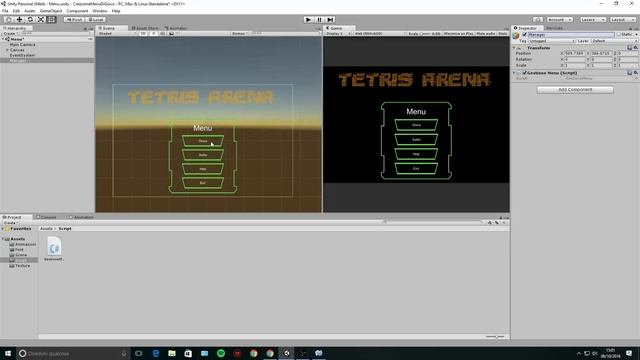Toggle Mute audio in Game view

click(x=485, y=33)
